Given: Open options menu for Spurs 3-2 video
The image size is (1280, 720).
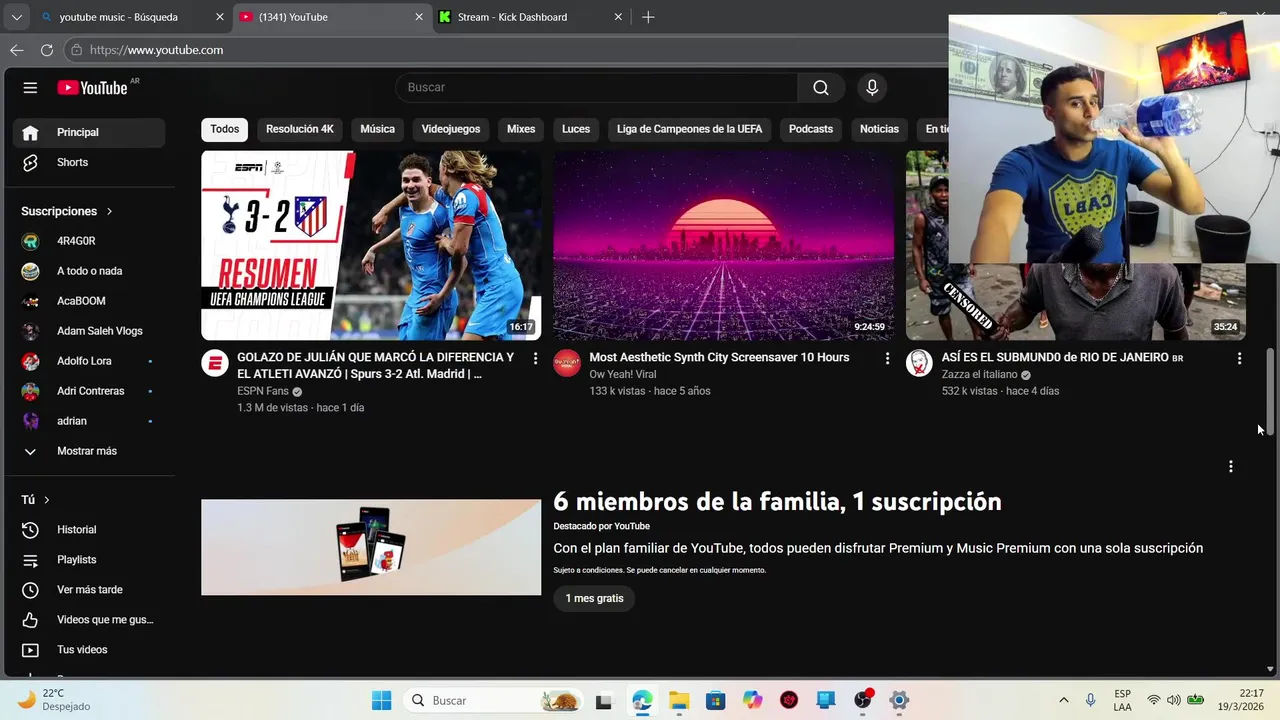Looking at the screenshot, I should click(x=535, y=358).
